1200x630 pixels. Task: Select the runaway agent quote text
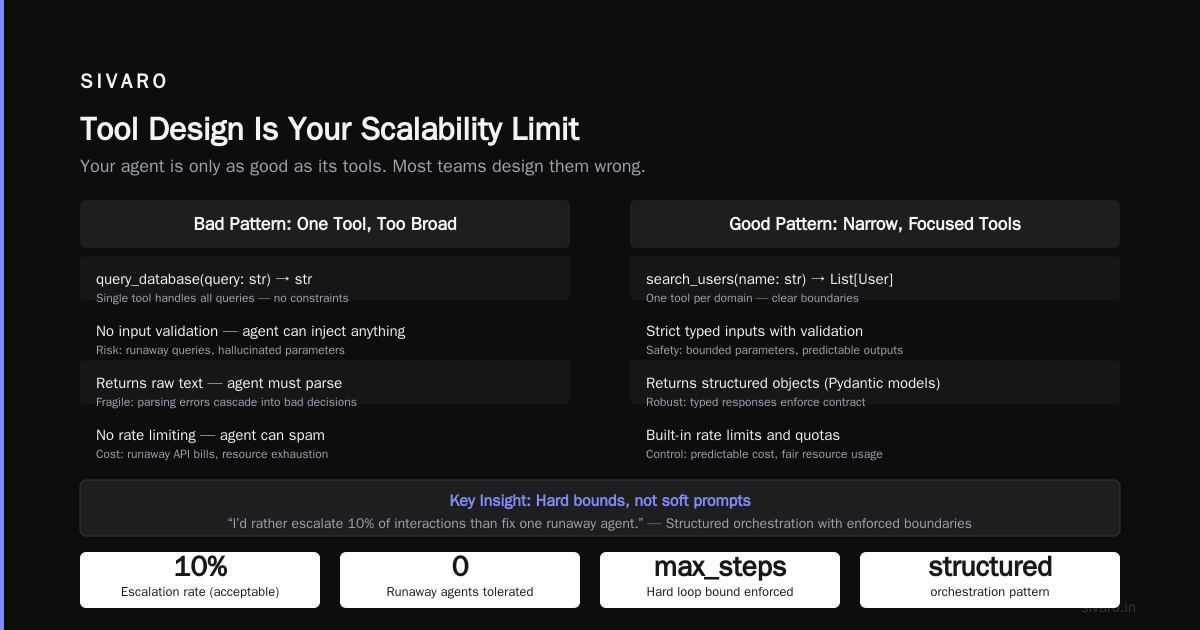(600, 523)
